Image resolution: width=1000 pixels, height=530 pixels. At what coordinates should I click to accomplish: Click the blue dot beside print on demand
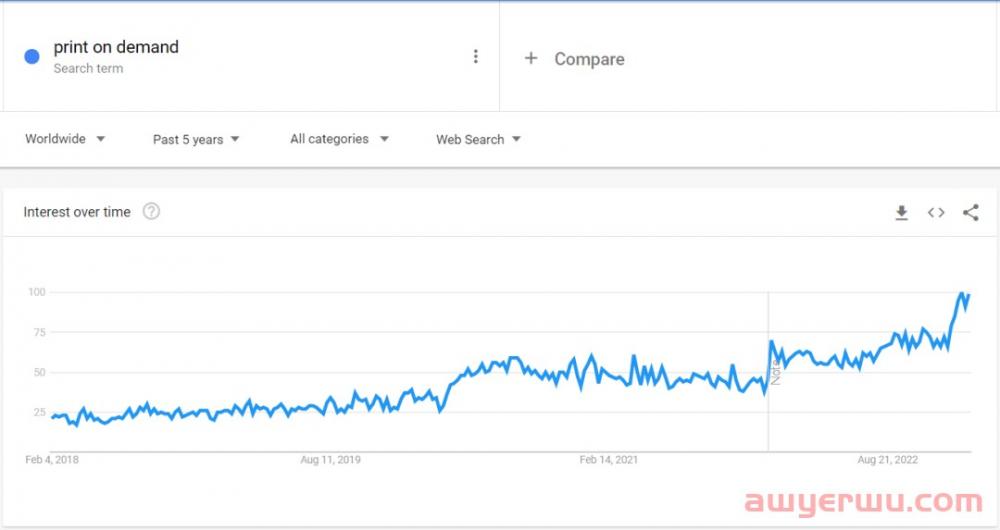[32, 57]
